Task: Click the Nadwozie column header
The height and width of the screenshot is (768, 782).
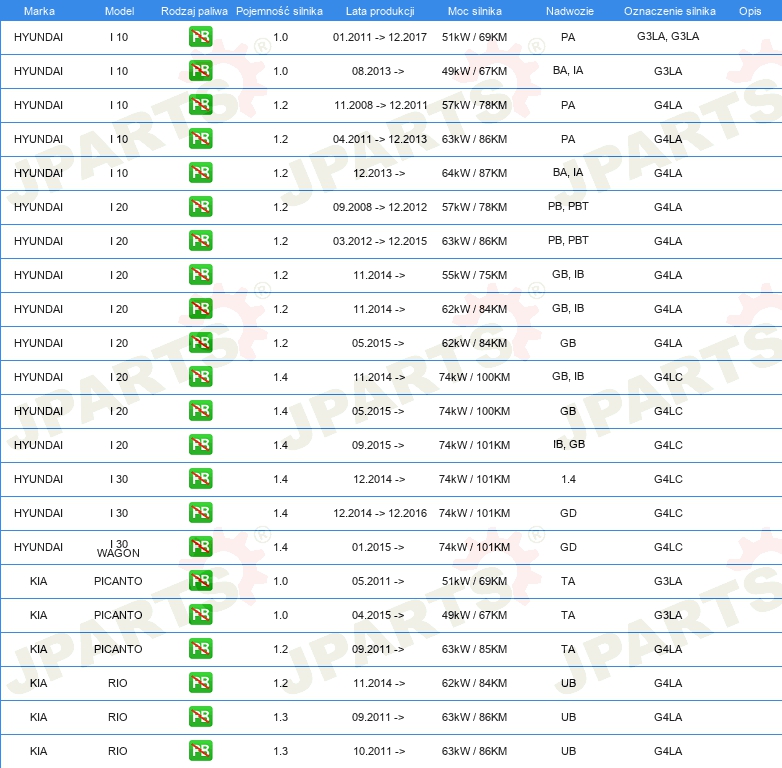Action: coord(570,11)
